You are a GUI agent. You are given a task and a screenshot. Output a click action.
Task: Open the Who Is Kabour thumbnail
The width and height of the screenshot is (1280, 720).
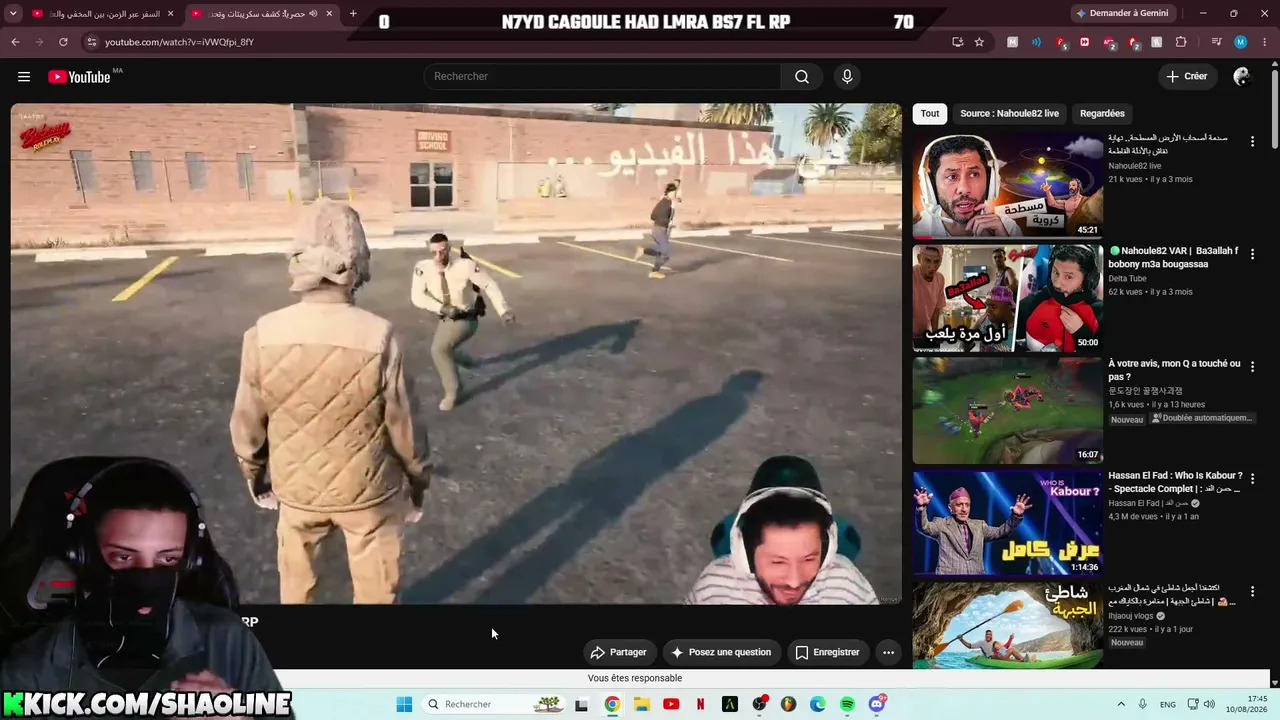click(x=1008, y=523)
